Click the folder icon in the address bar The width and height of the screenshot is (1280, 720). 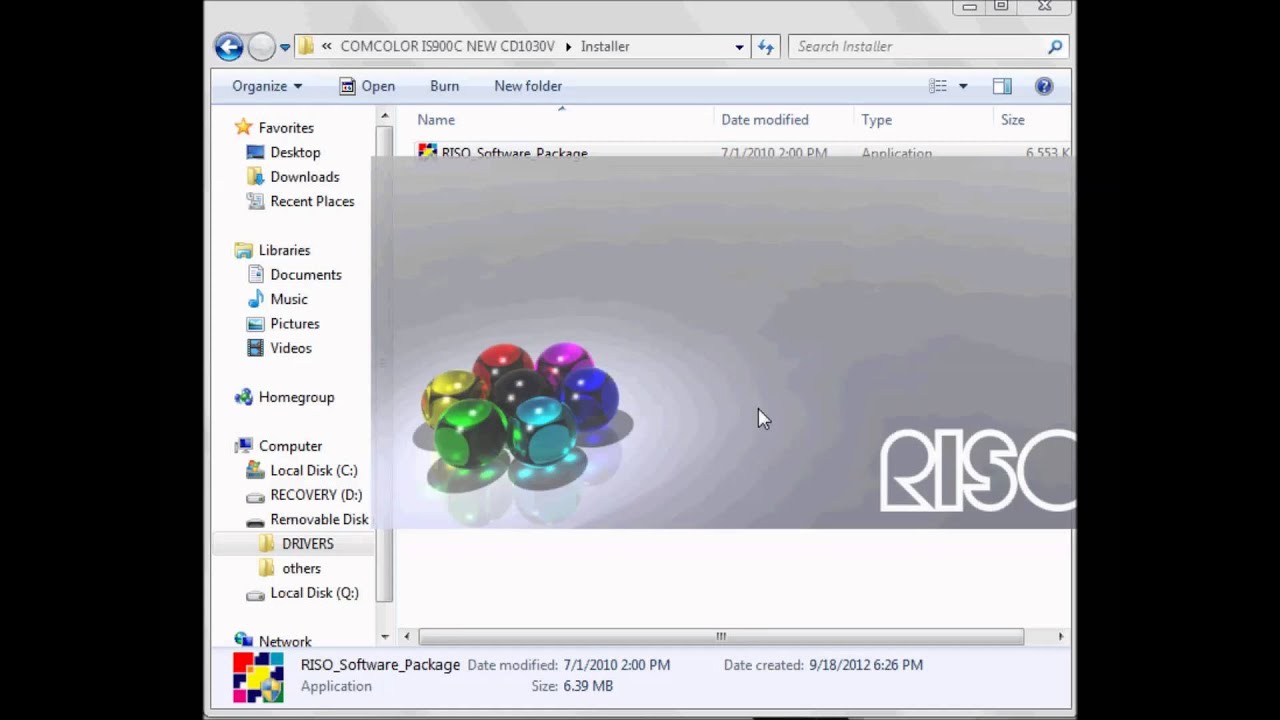click(x=306, y=46)
